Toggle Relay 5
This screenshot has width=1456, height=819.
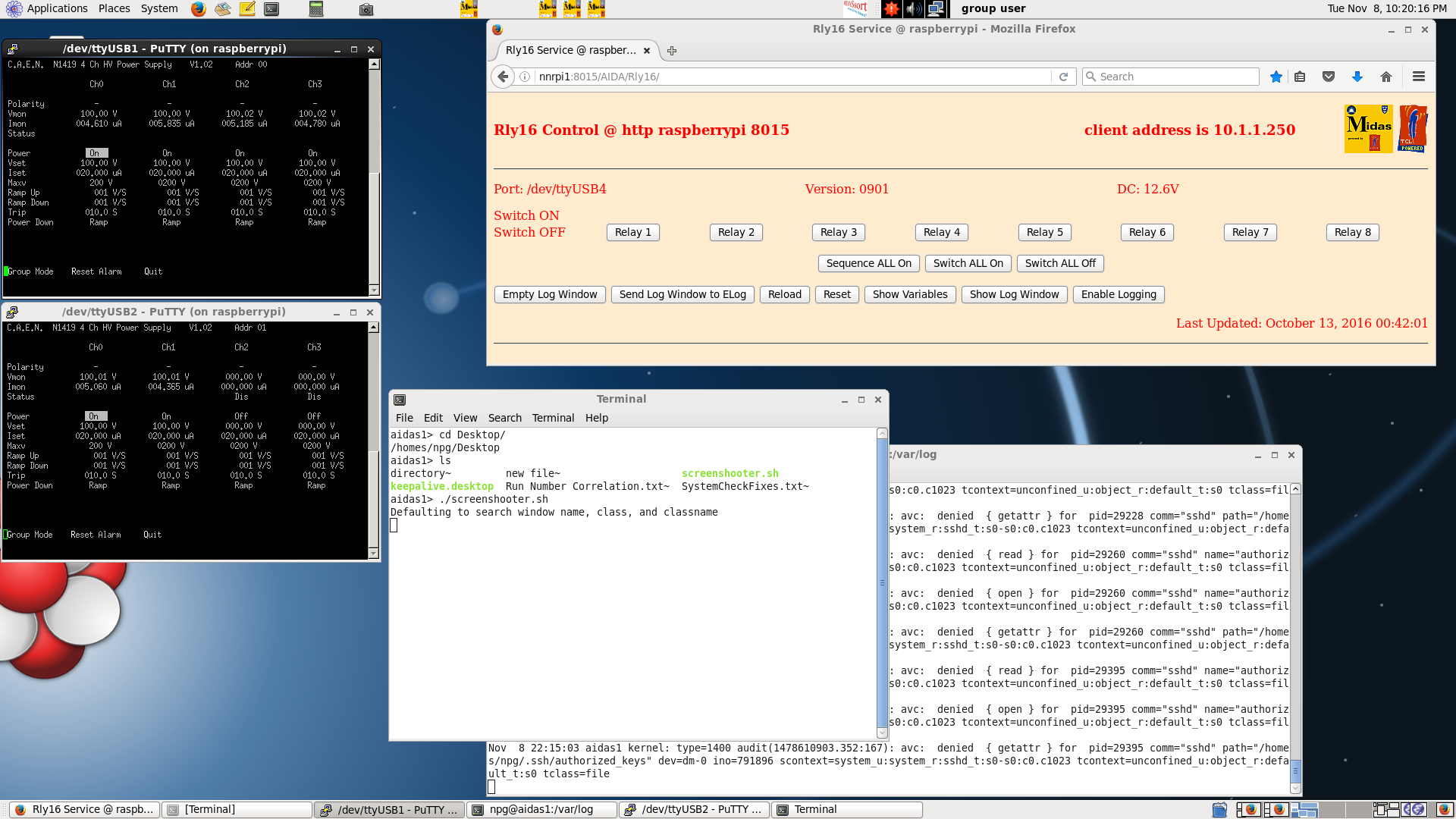click(1045, 232)
